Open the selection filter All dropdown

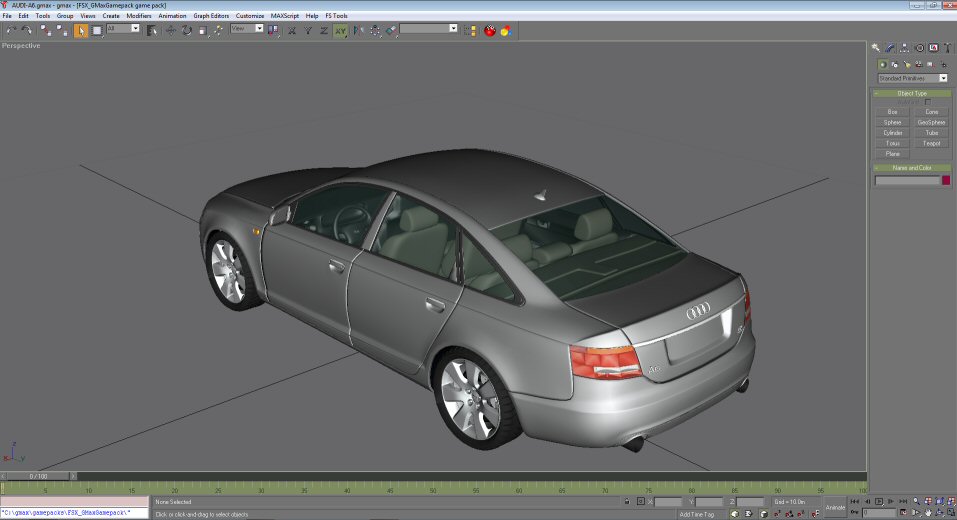tap(135, 28)
